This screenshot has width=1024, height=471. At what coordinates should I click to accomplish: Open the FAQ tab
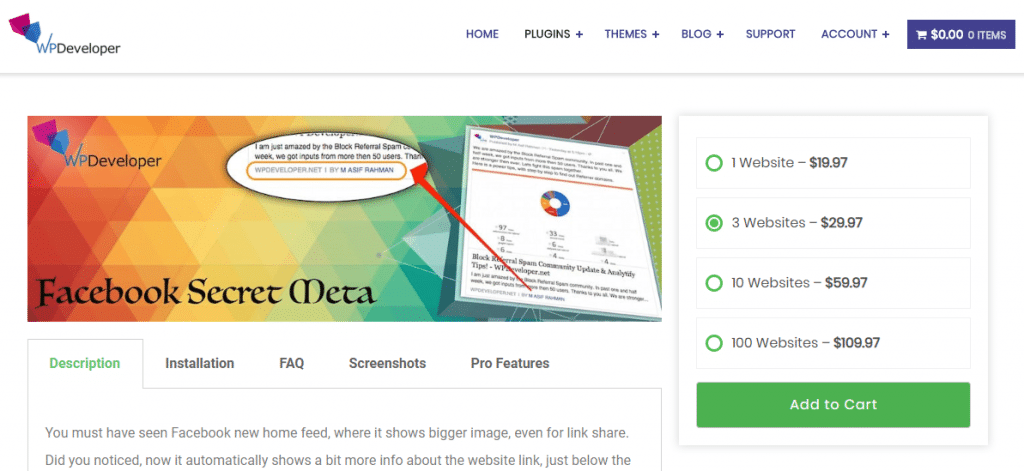(292, 363)
